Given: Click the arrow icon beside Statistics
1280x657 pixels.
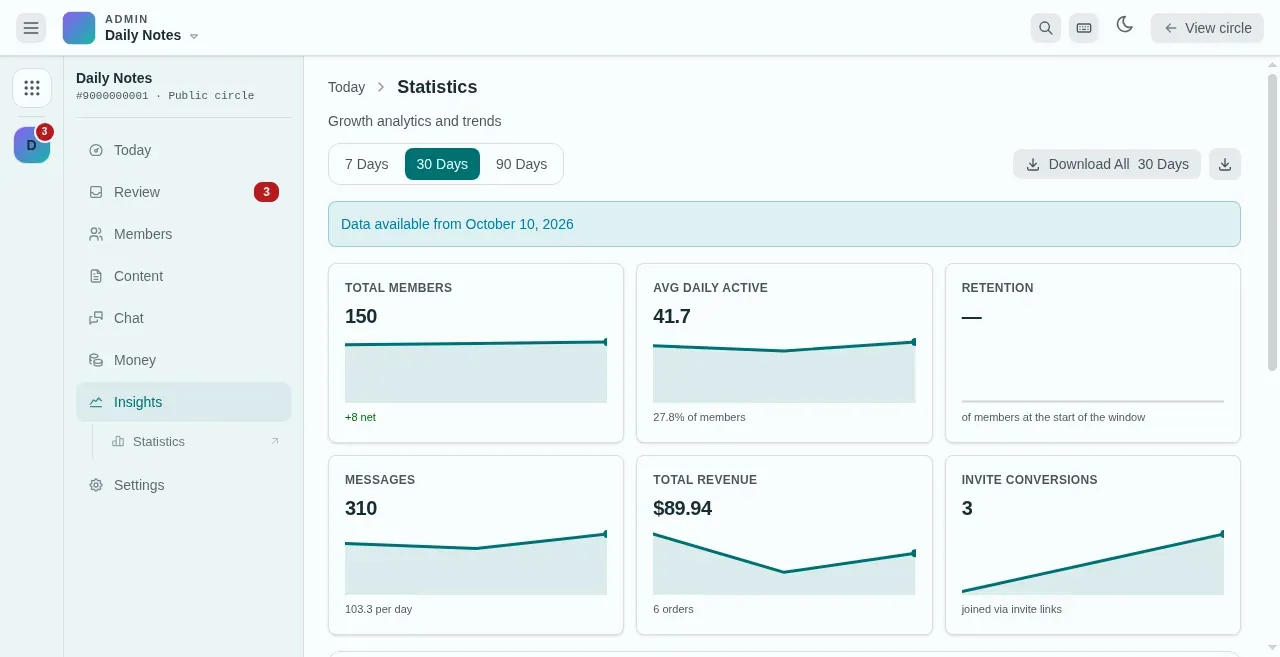Looking at the screenshot, I should click(x=275, y=441).
